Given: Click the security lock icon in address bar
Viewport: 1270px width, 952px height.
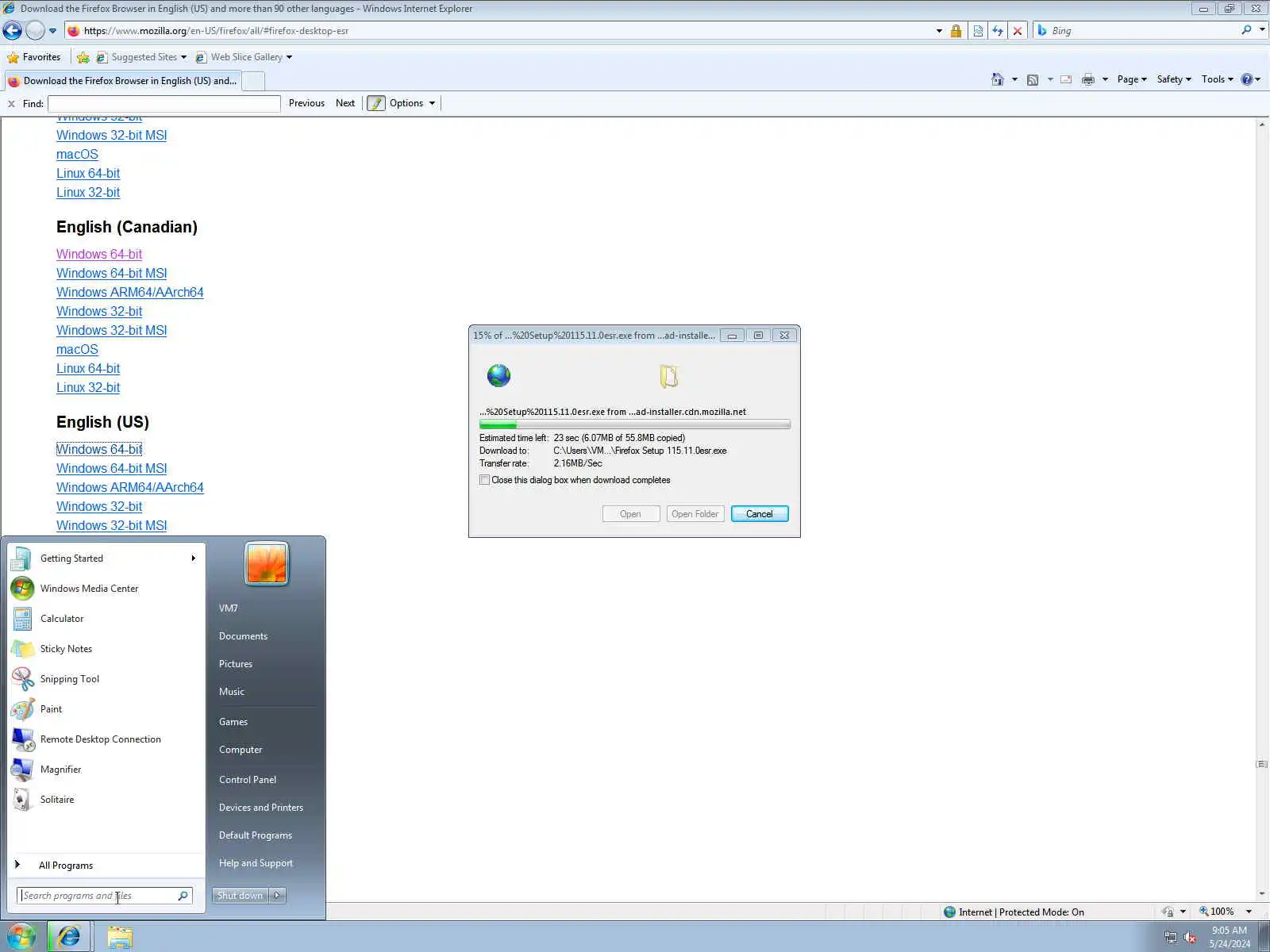Looking at the screenshot, I should pos(956,31).
